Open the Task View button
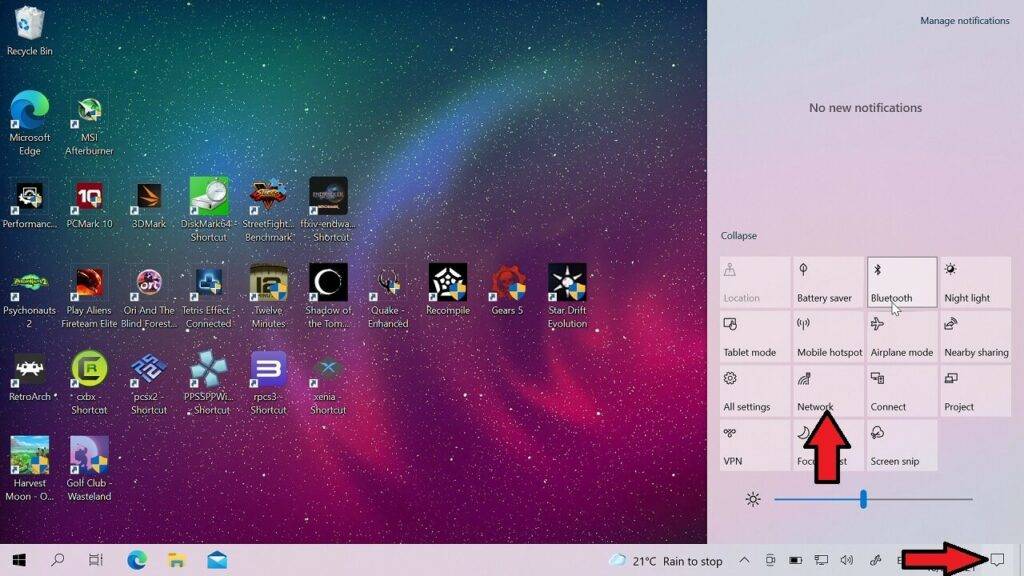This screenshot has height=576, width=1024. [x=95, y=560]
